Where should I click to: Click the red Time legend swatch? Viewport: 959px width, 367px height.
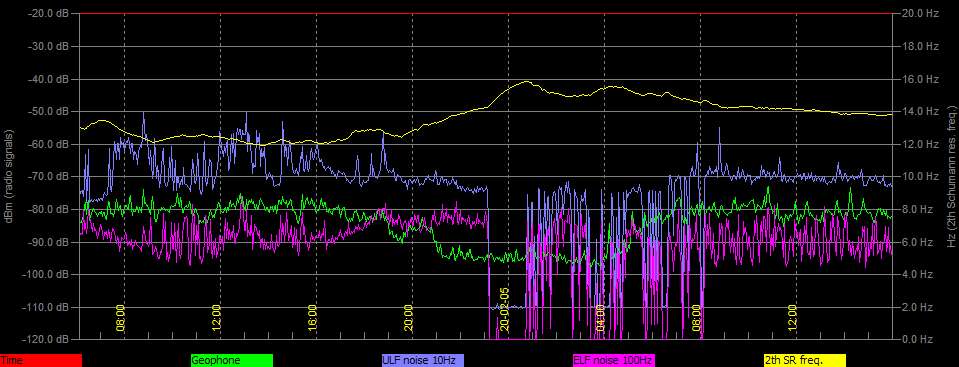click(40, 361)
